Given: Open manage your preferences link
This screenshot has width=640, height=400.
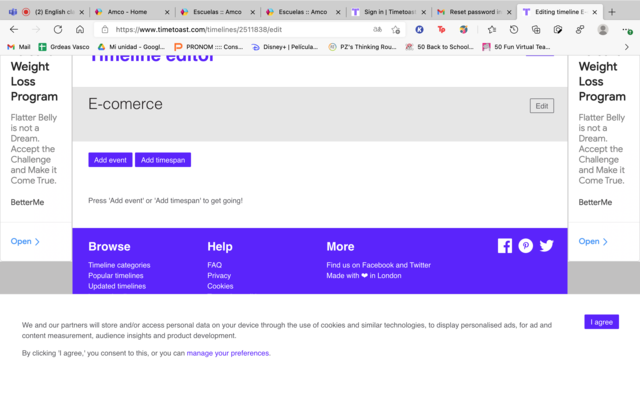Looking at the screenshot, I should [x=228, y=353].
